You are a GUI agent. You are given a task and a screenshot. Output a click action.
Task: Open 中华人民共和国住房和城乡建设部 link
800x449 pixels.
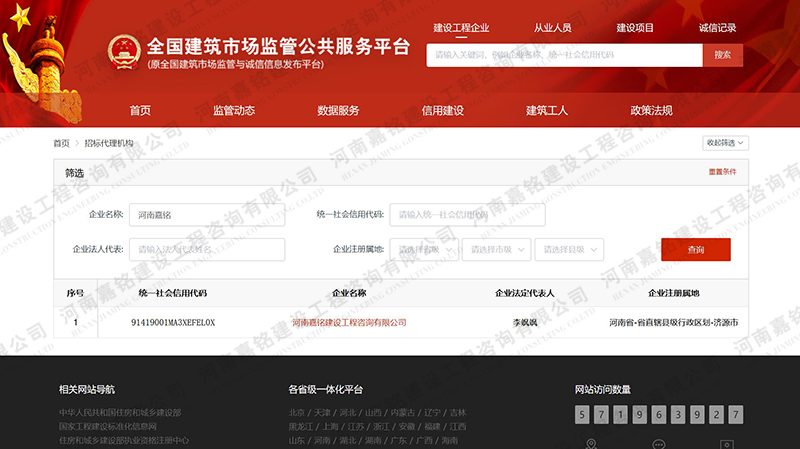tap(120, 412)
